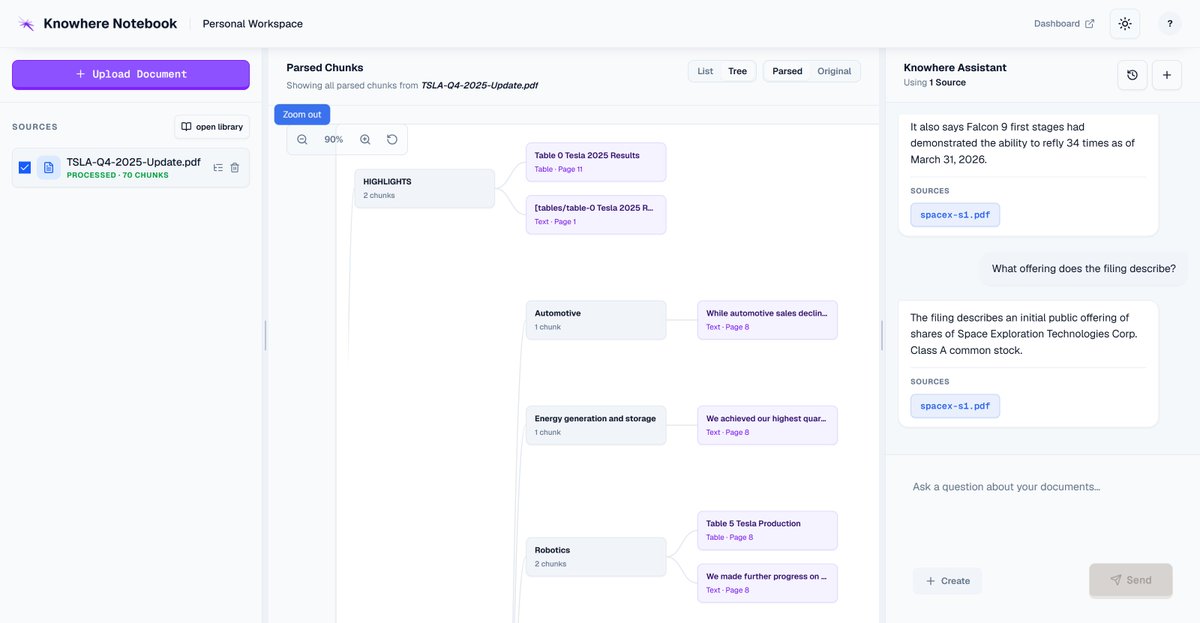Click the Knowhere Notebook logo icon
This screenshot has width=1200, height=623.
pos(26,24)
